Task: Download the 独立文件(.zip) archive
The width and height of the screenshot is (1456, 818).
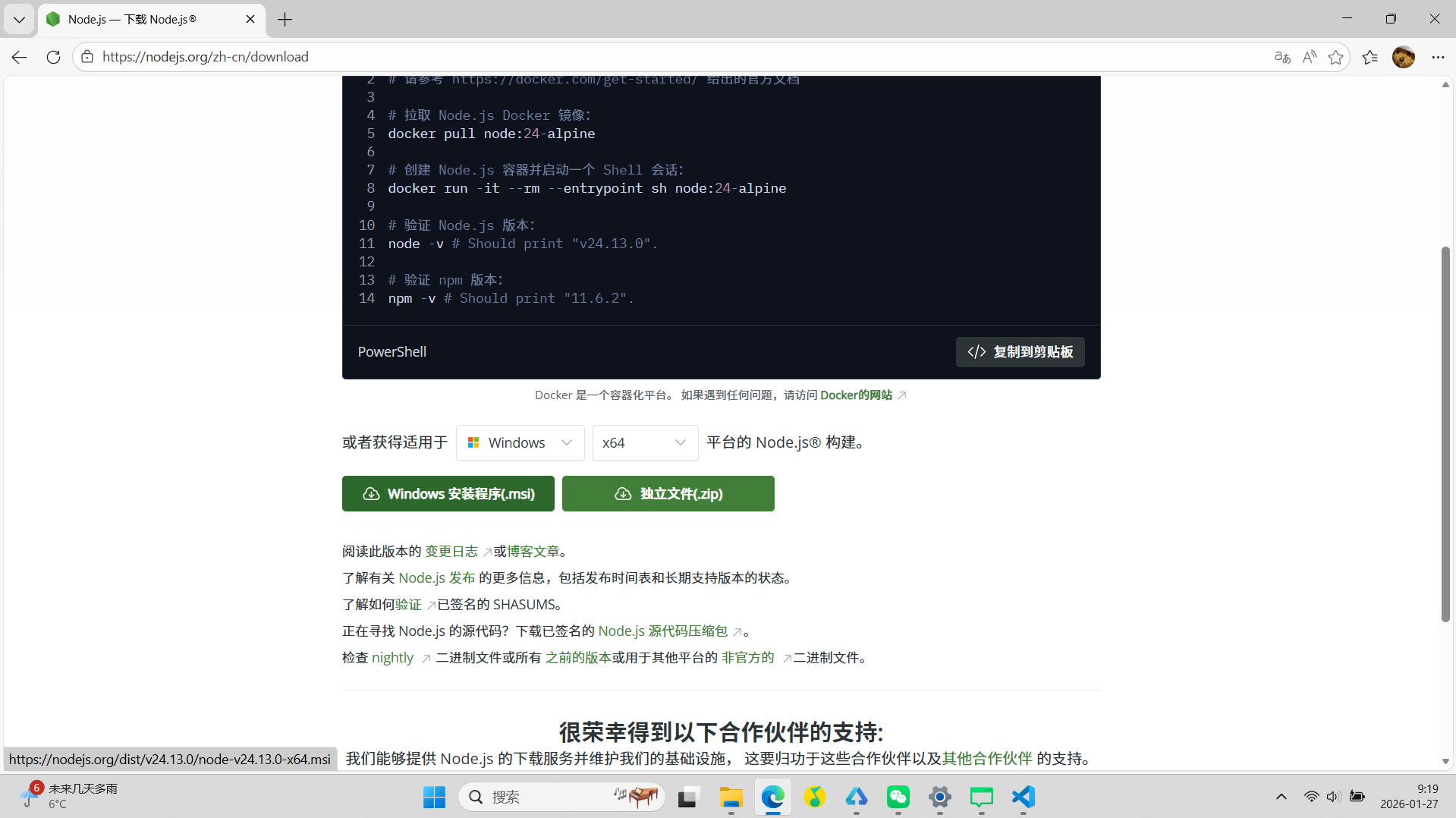Action: [x=668, y=494]
